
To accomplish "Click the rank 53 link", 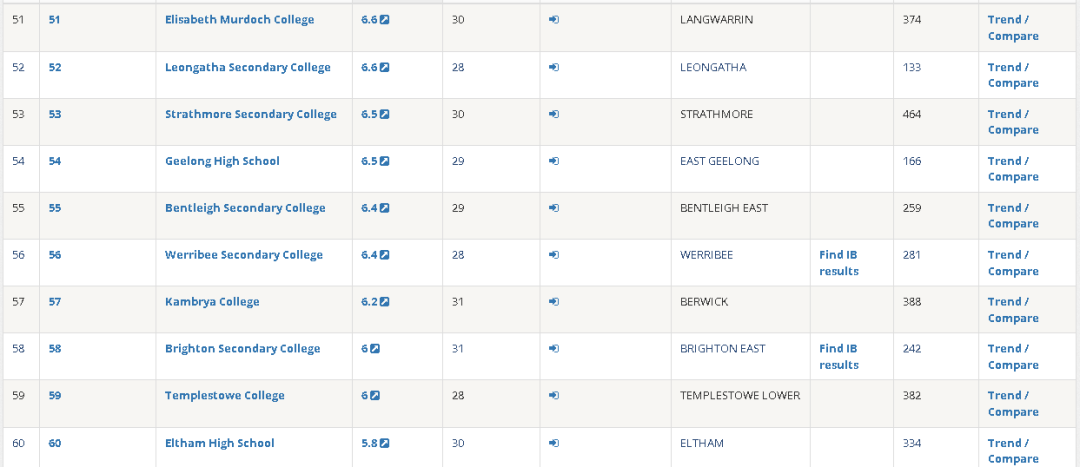I will coord(55,114).
